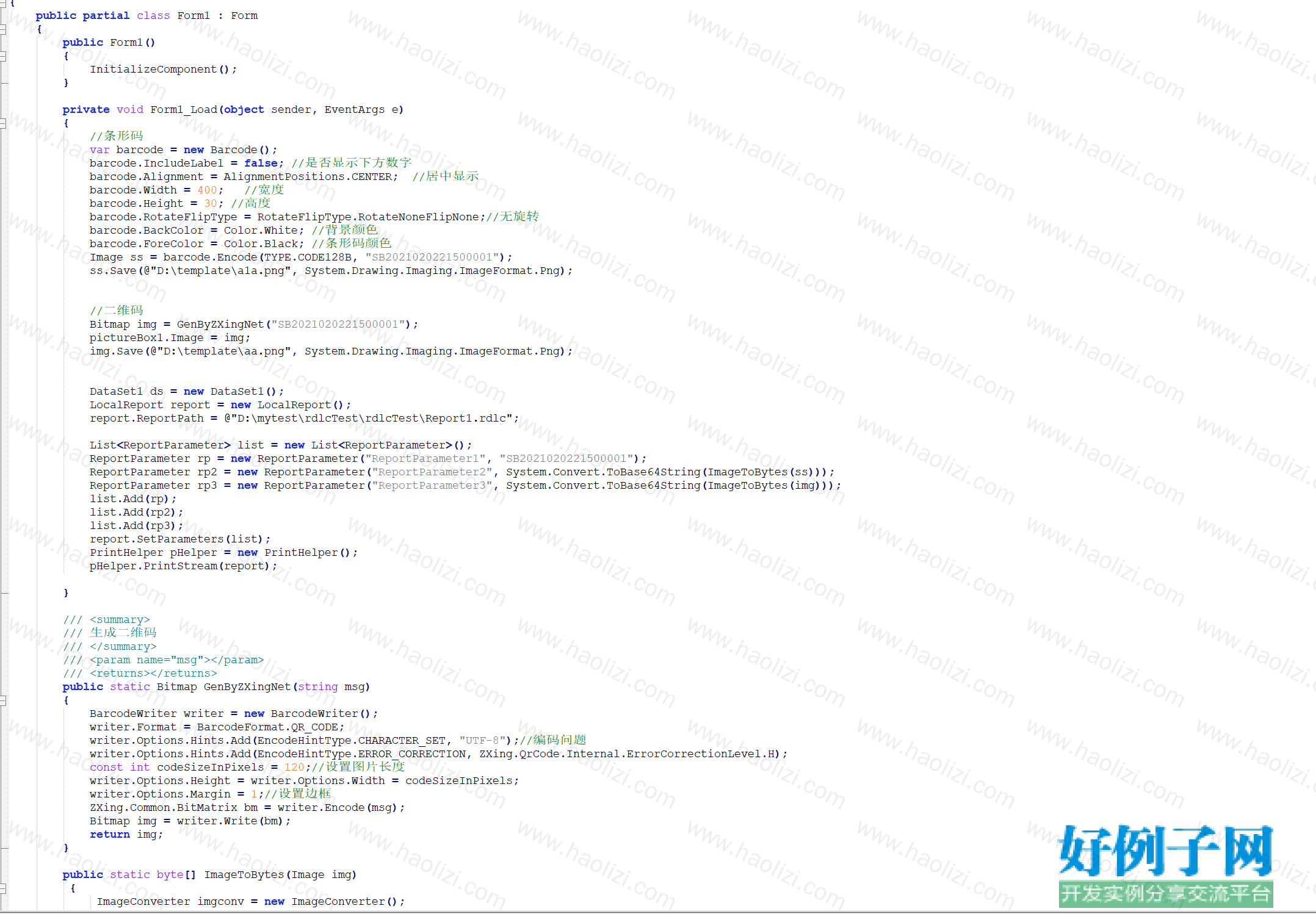
Task: Click the string "ReportParameter2"
Action: [432, 472]
